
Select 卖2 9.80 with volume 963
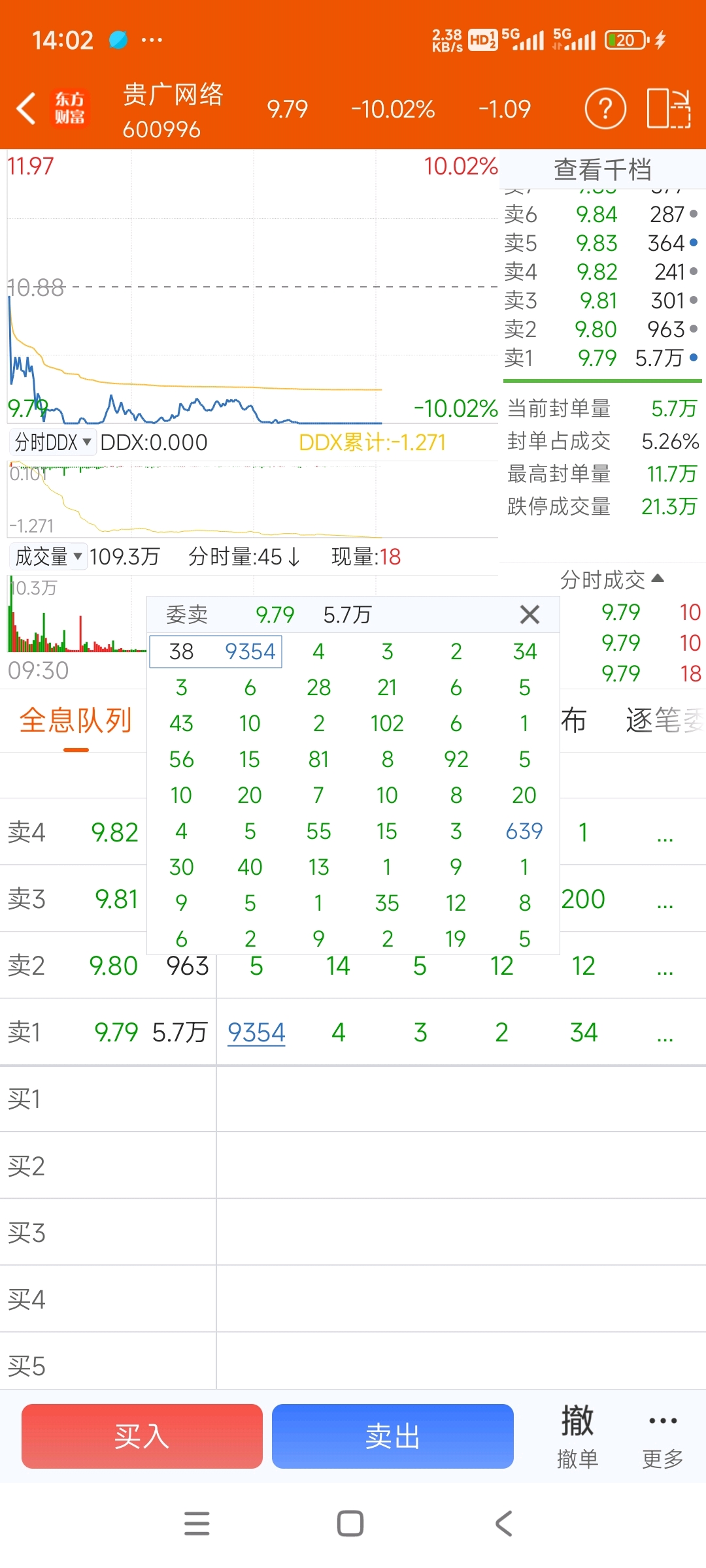(601, 329)
